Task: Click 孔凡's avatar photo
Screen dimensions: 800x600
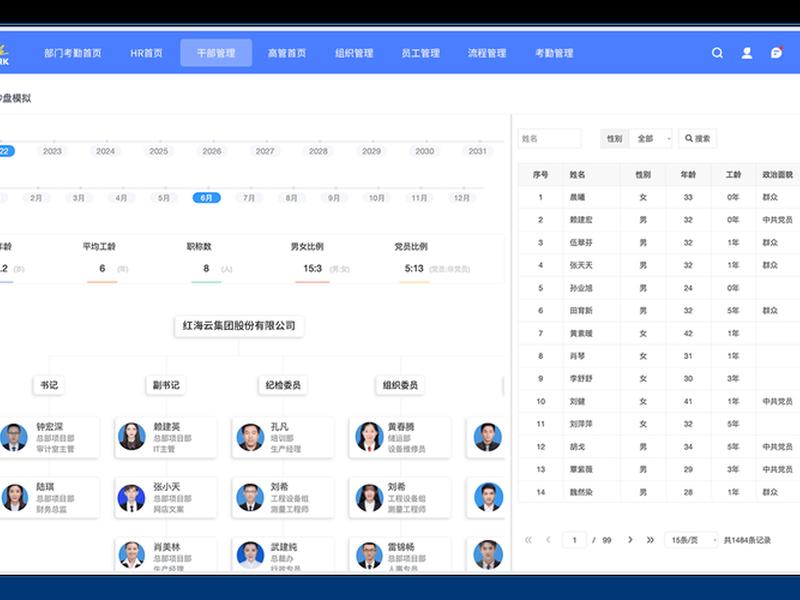Action: (250, 437)
